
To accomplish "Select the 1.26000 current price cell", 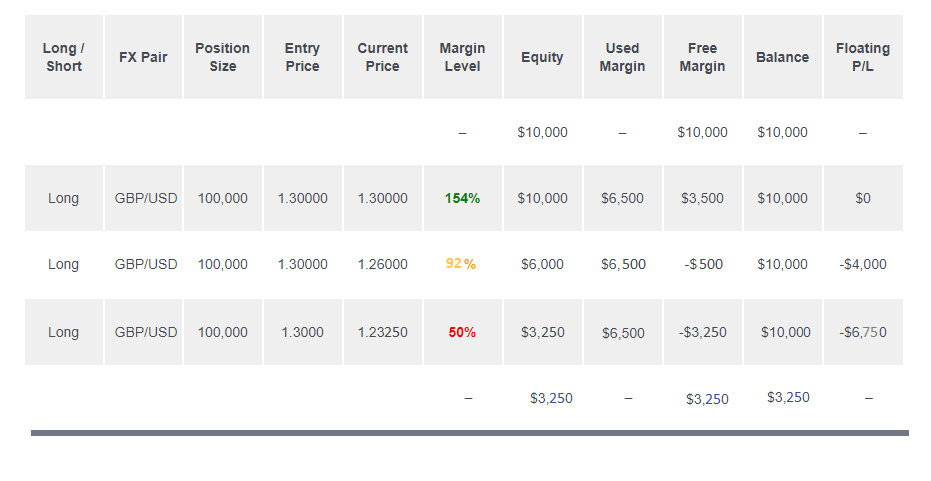I will tap(383, 264).
